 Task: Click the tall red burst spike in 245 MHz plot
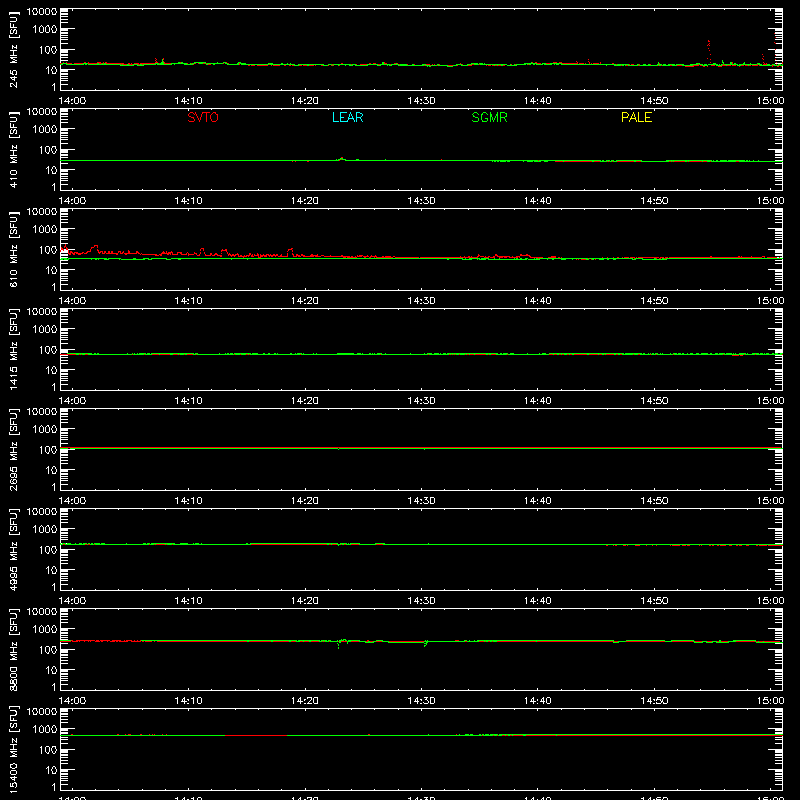coord(709,51)
